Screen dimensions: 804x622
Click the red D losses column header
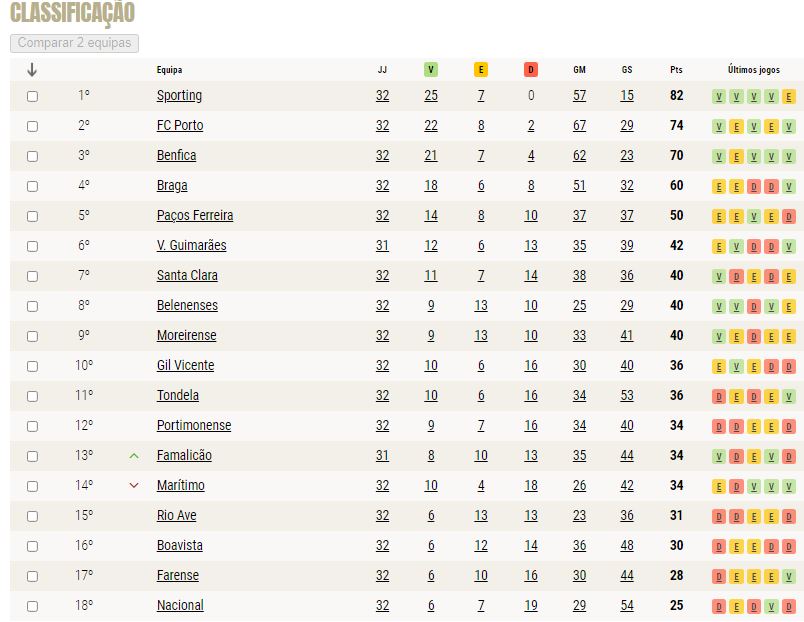pyautogui.click(x=531, y=70)
